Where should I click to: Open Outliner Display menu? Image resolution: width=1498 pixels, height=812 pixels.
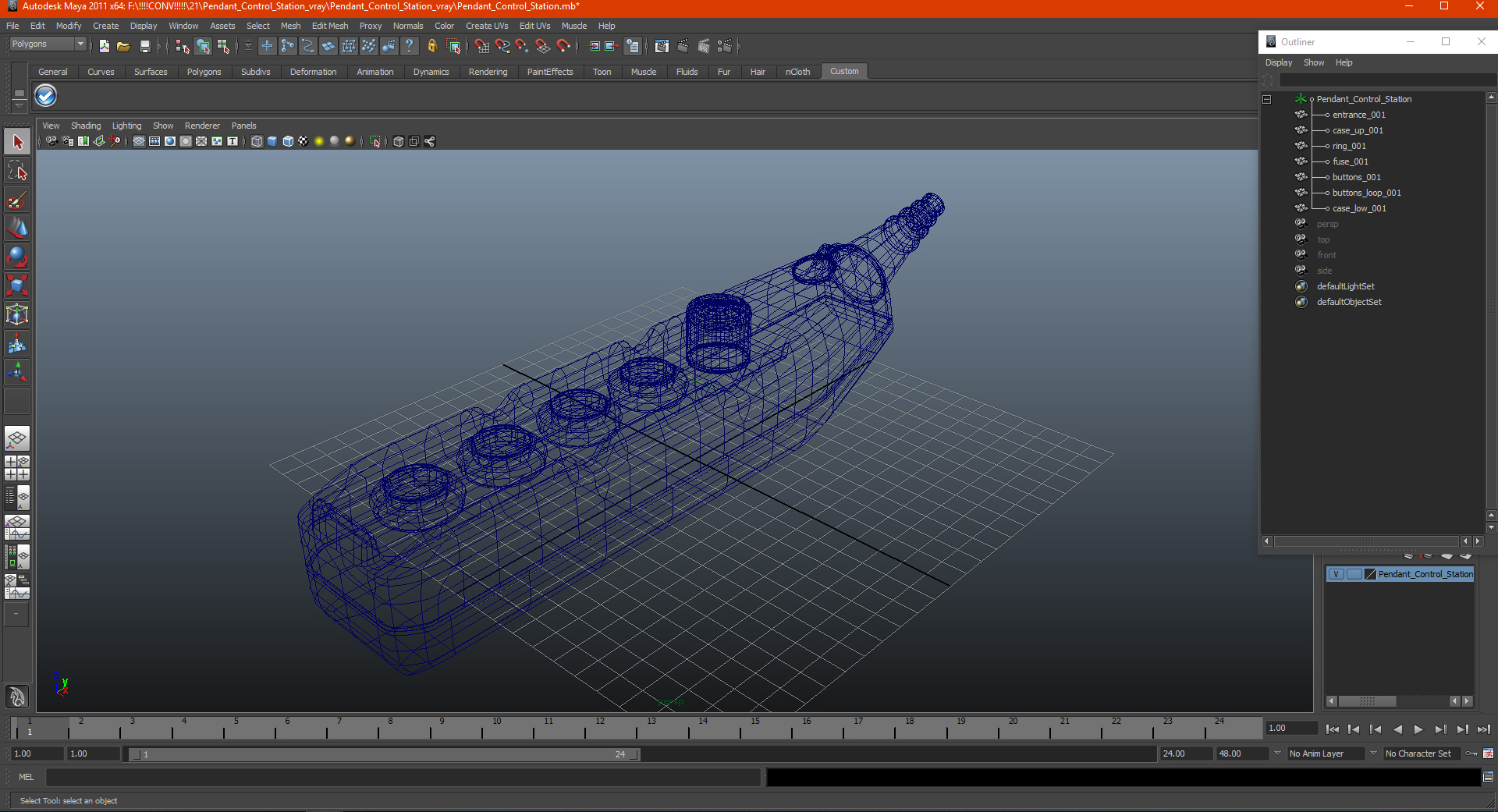click(1278, 62)
